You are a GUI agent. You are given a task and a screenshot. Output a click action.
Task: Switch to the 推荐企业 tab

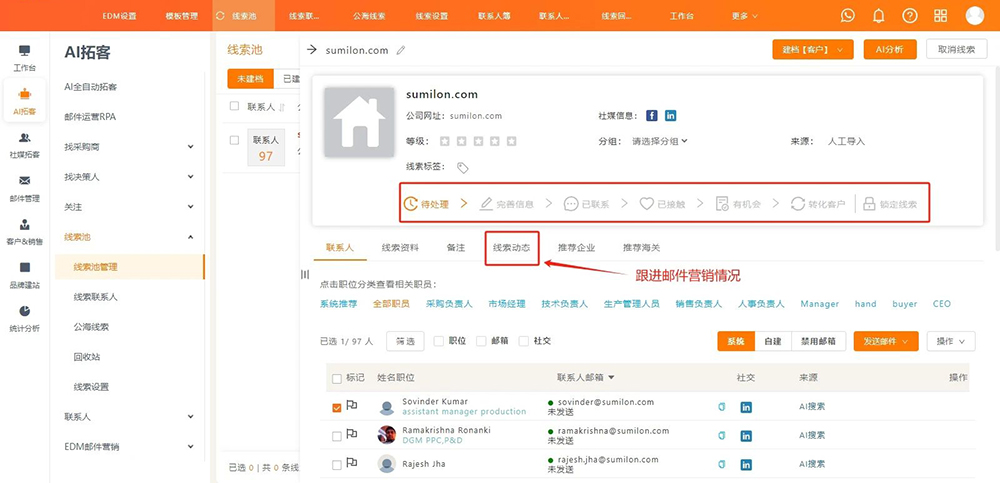point(576,248)
